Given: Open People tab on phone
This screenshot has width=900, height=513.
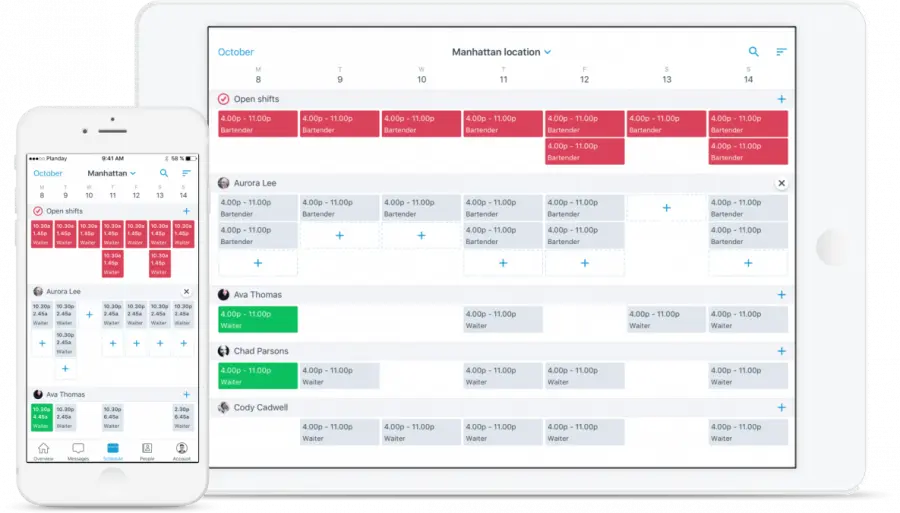Looking at the screenshot, I should point(147,451).
